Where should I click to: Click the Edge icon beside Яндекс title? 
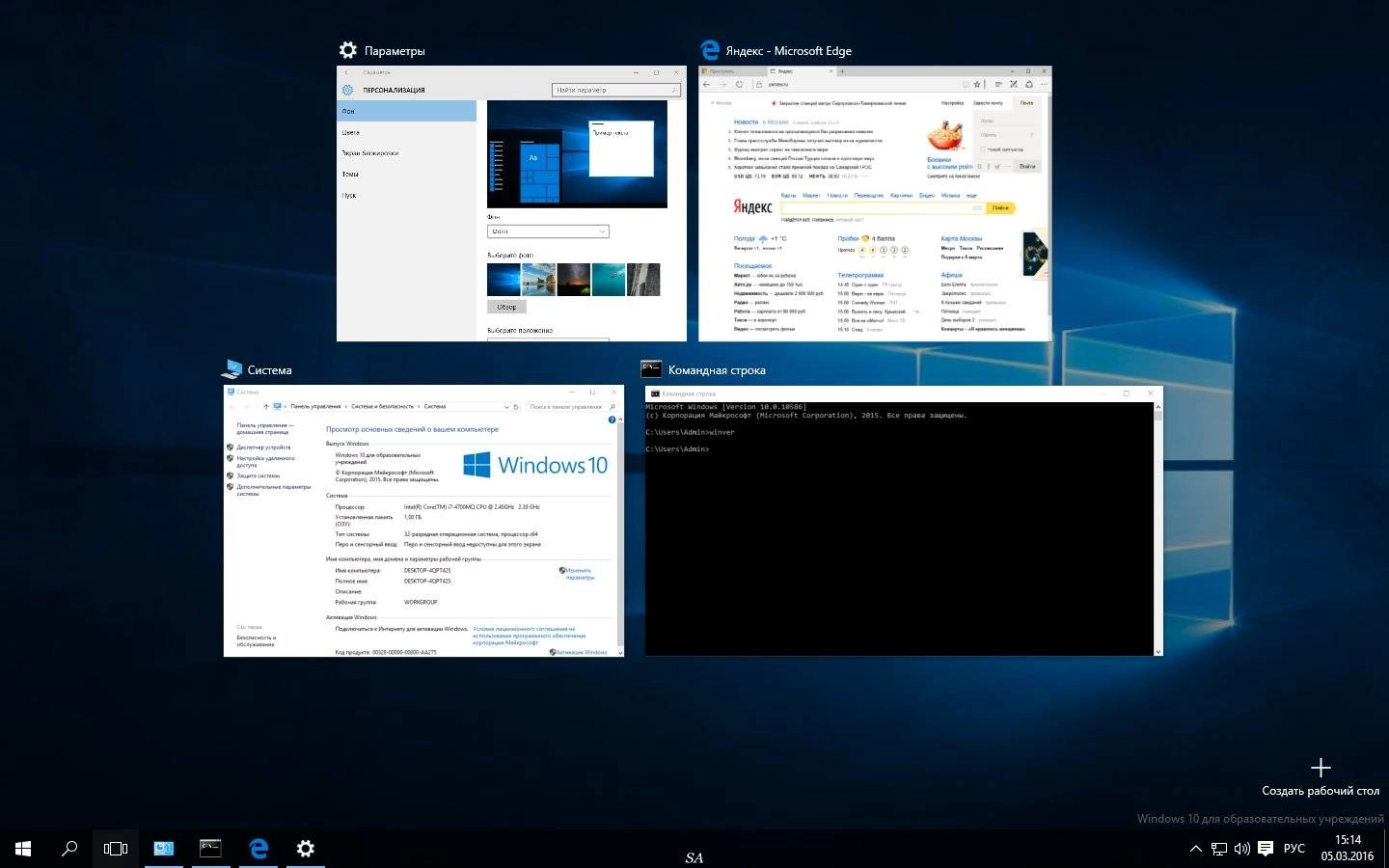pyautogui.click(x=710, y=50)
